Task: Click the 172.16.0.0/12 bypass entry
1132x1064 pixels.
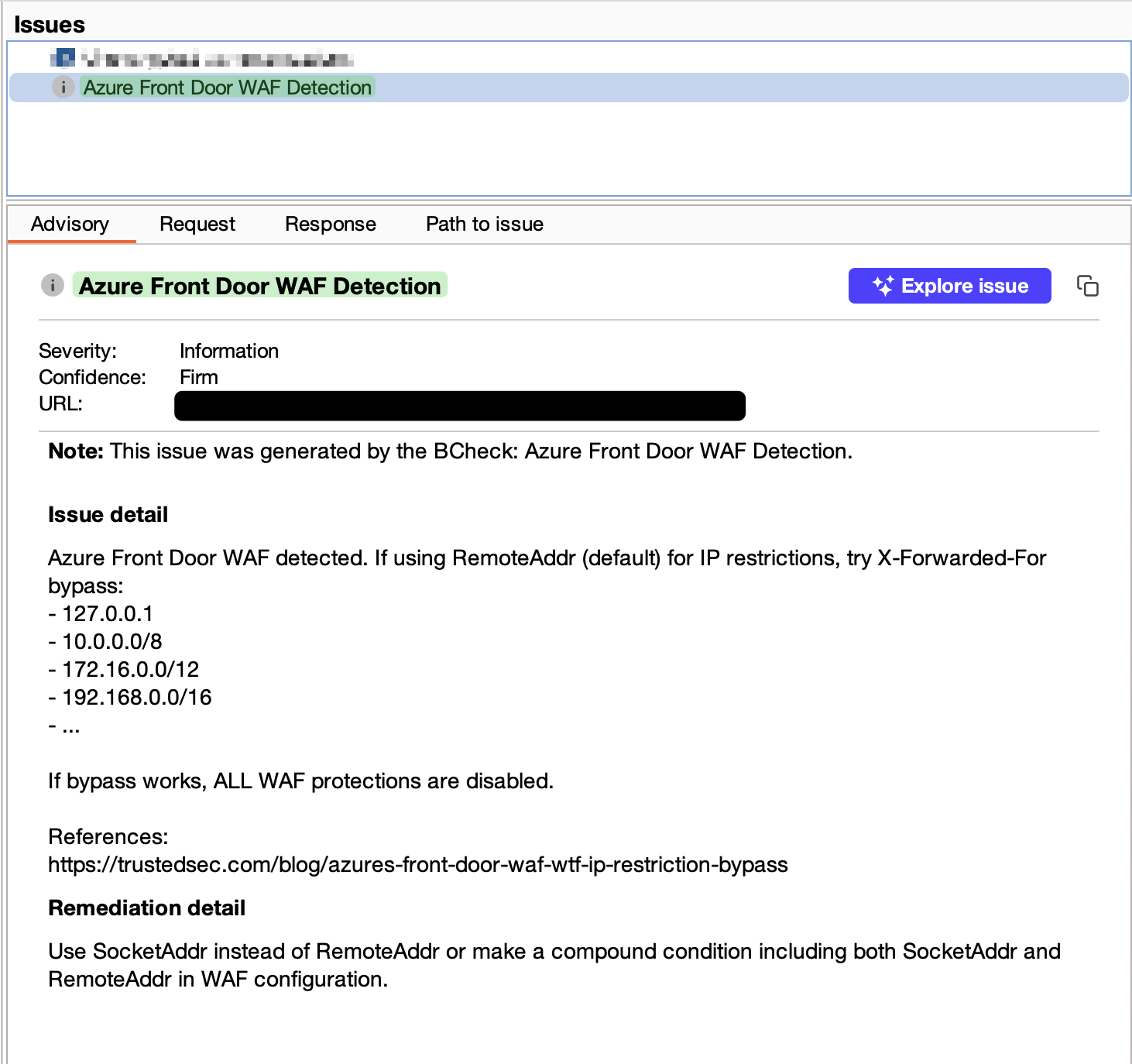Action: (124, 670)
